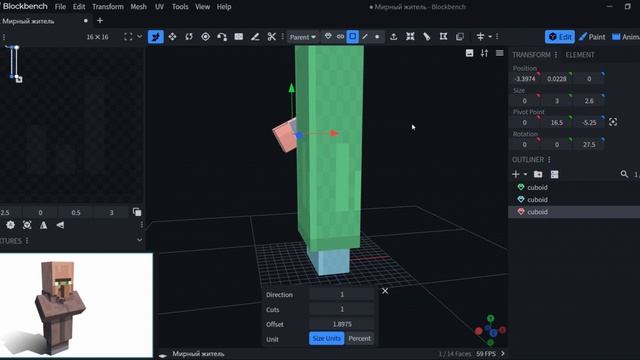Open add element dropdown arrow in outliner
The width and height of the screenshot is (640, 360).
pos(526,174)
